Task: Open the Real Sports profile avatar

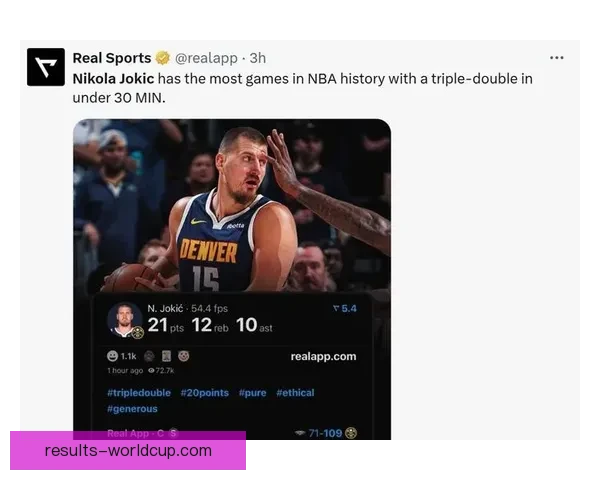Action: point(46,67)
